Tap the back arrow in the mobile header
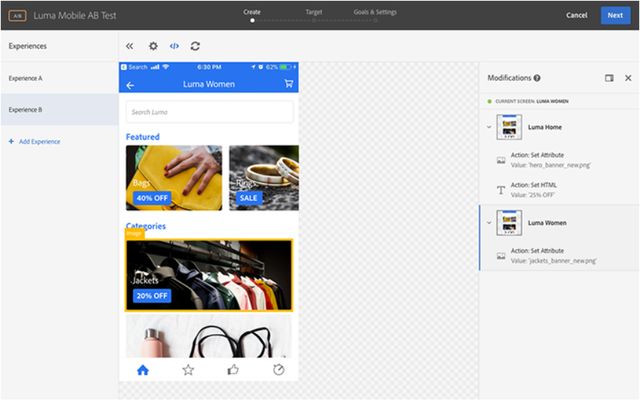640x401 pixels. coord(130,85)
